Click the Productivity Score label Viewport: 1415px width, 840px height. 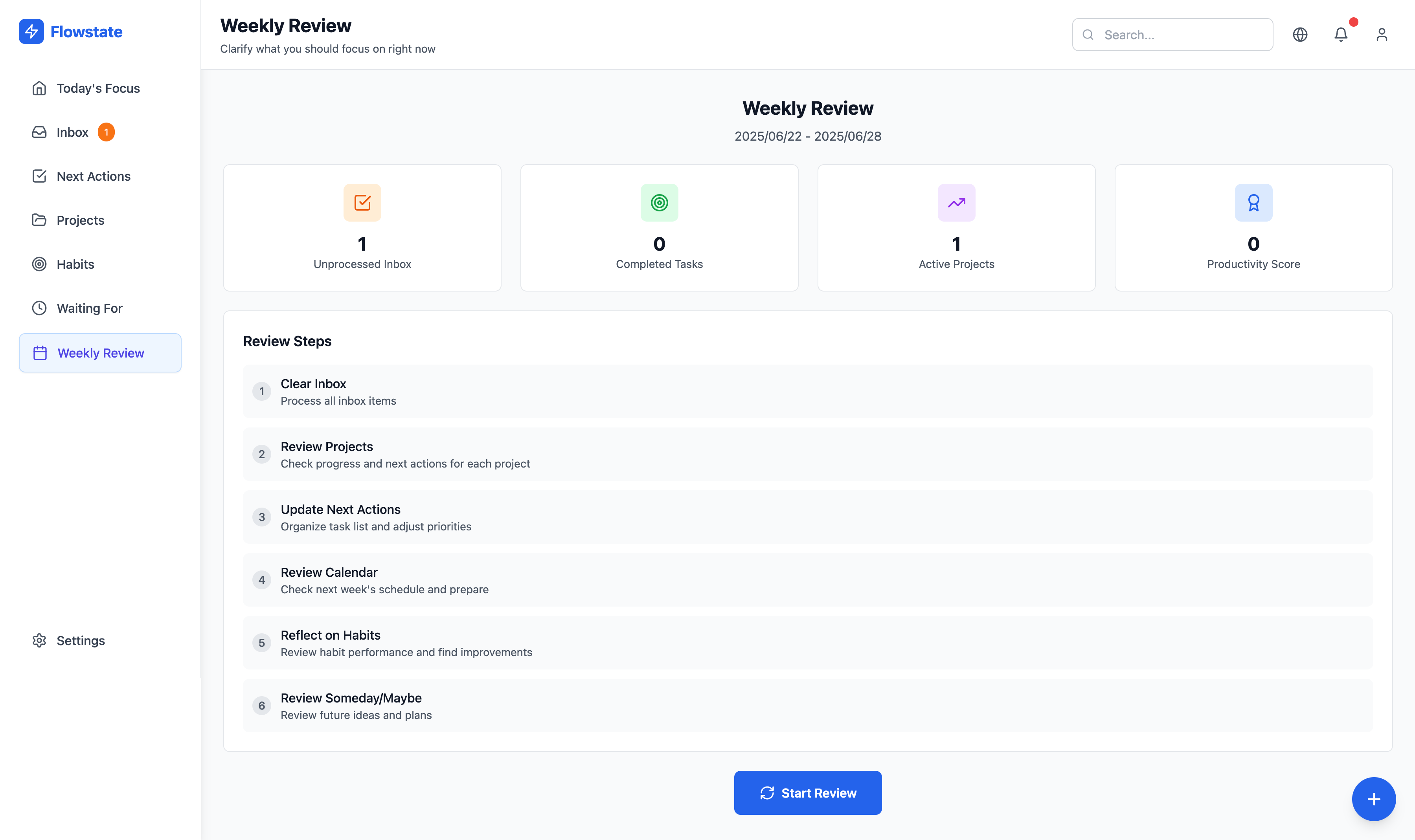1253,264
